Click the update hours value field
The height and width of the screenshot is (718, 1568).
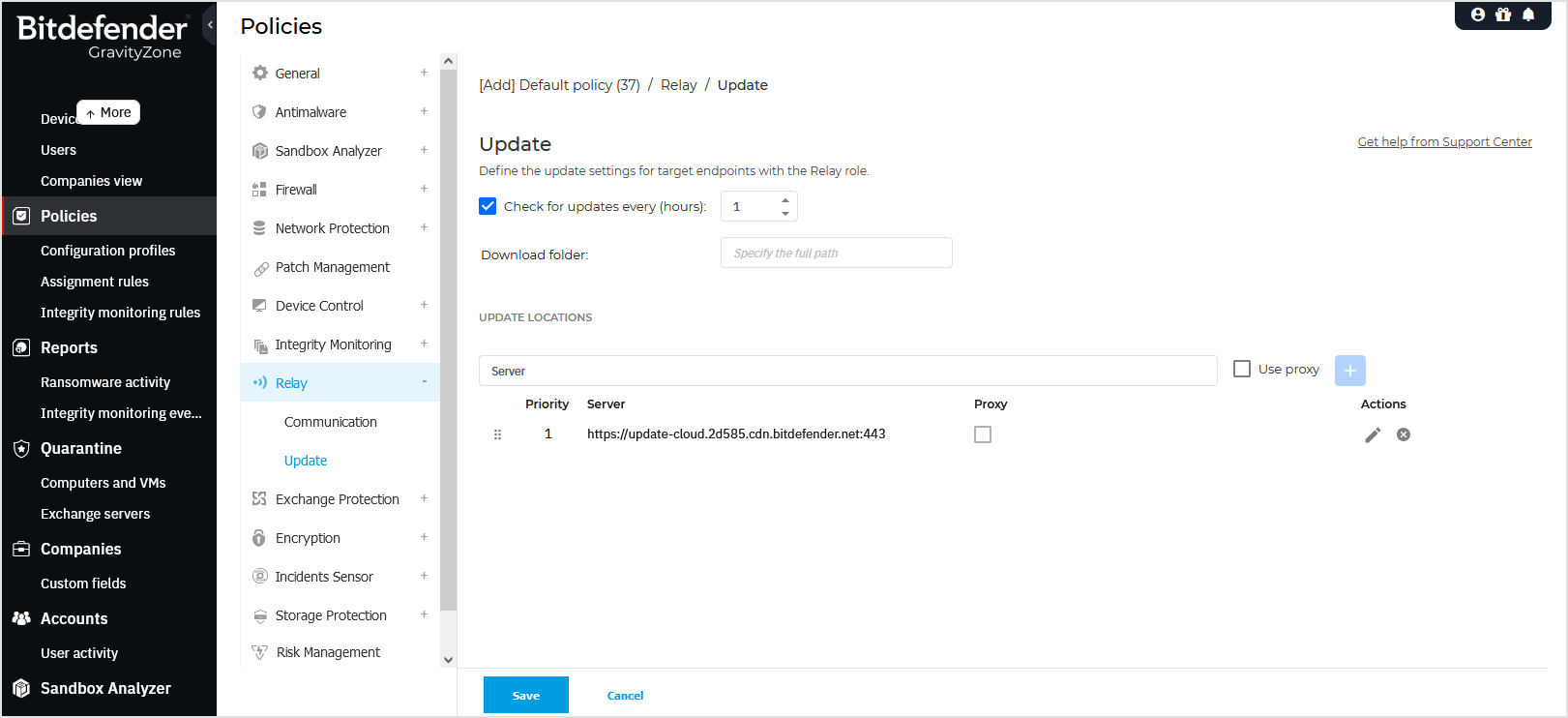pyautogui.click(x=750, y=206)
